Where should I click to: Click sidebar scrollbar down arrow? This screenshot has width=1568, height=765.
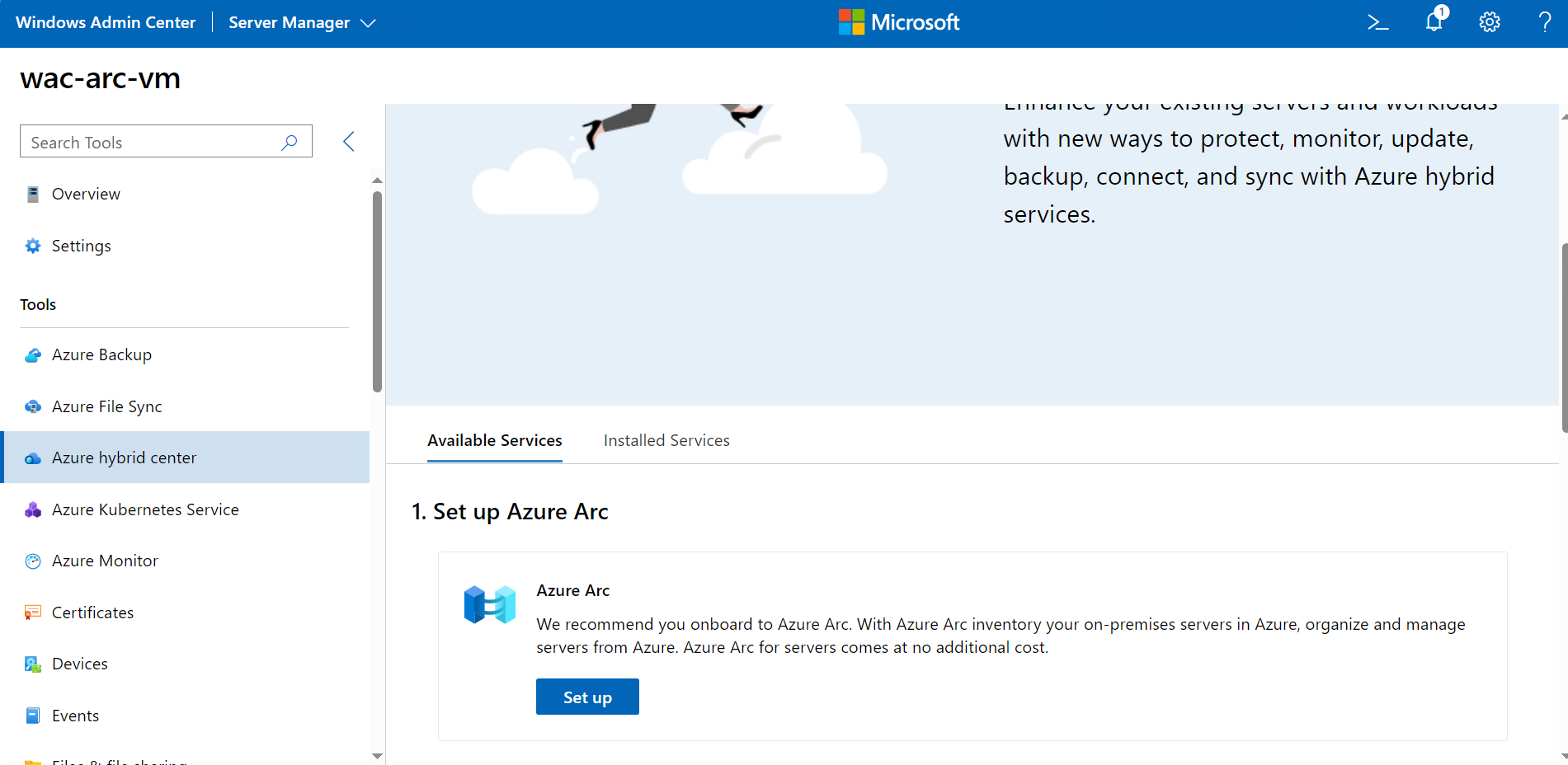[x=377, y=756]
